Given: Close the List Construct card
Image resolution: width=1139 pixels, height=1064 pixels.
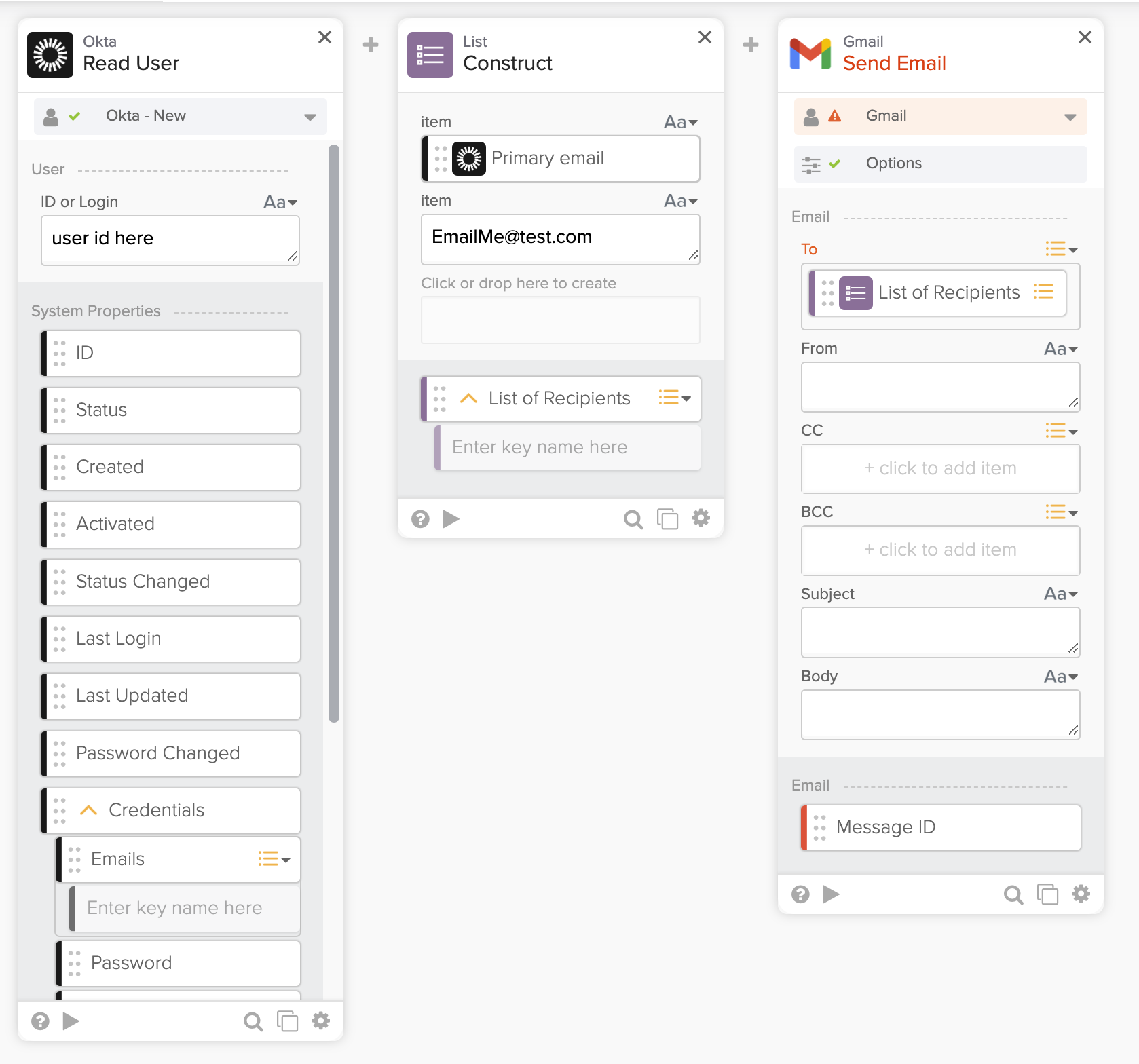Looking at the screenshot, I should 705,37.
